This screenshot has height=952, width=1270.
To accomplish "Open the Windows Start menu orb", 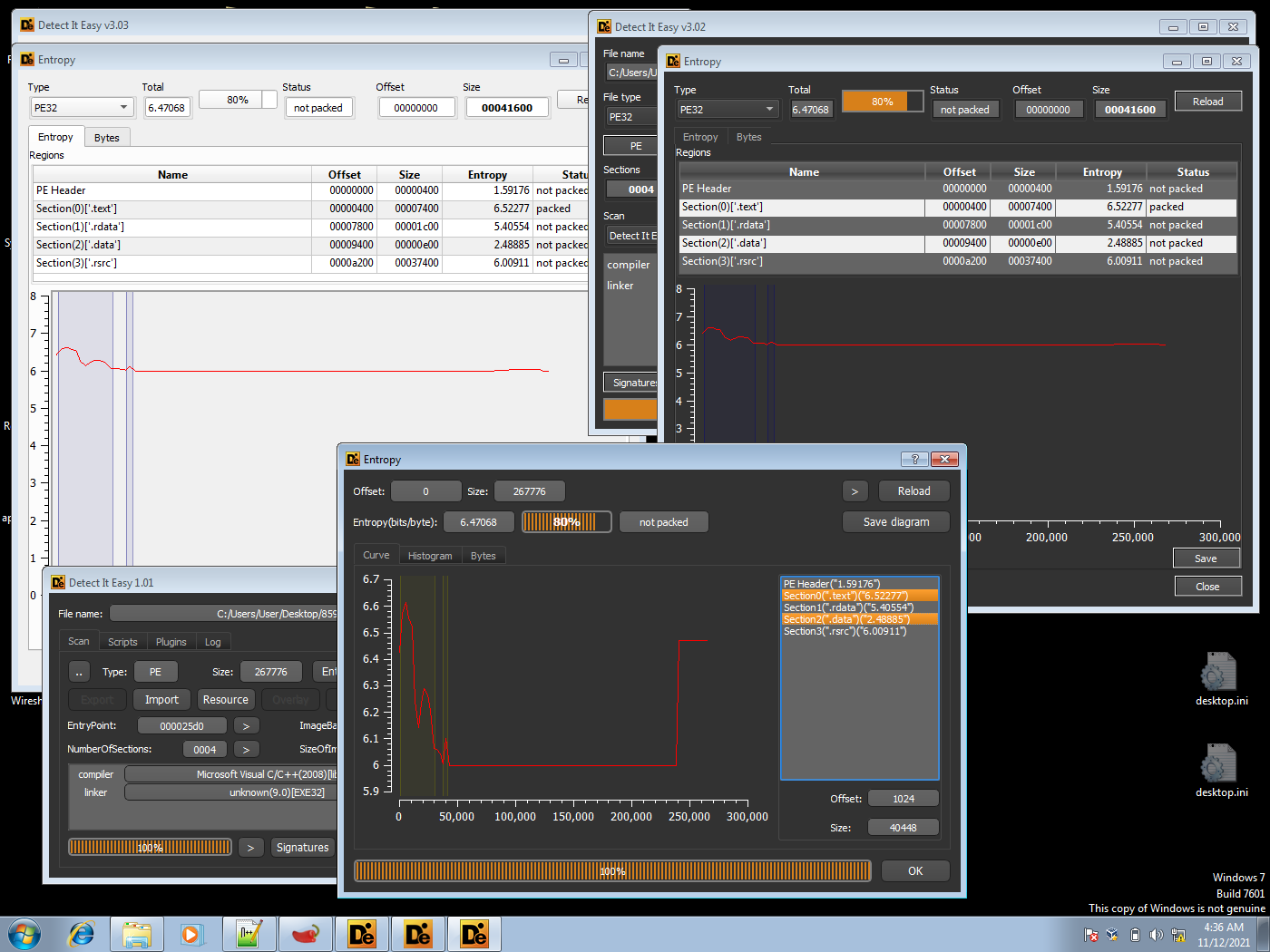I will (23, 934).
